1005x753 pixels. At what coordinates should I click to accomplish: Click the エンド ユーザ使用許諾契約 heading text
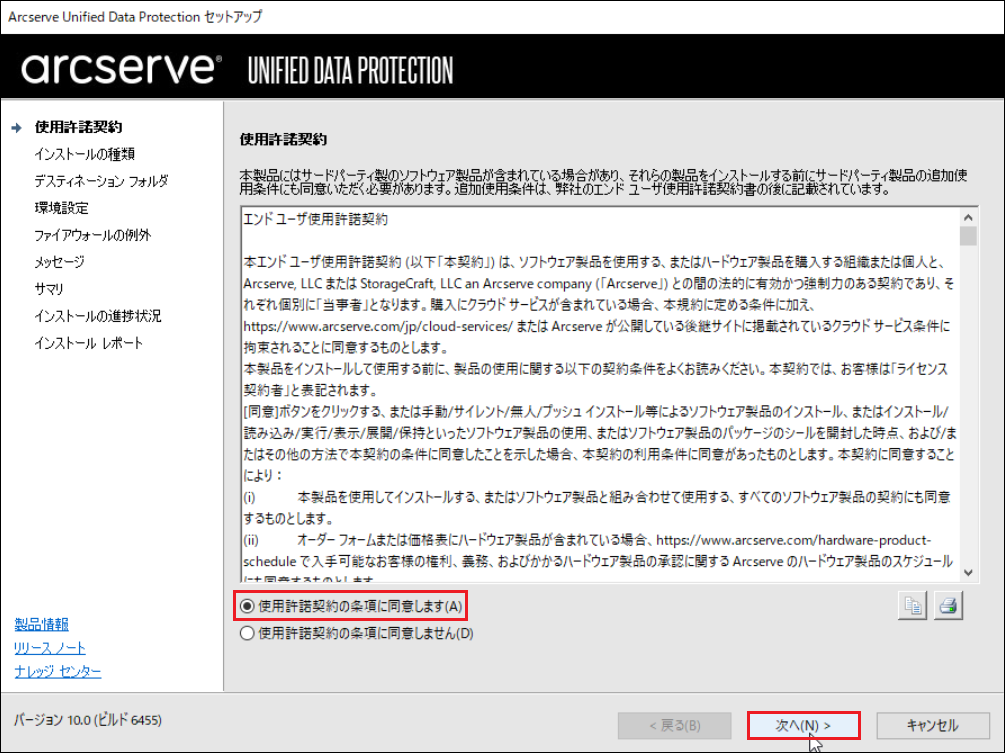[315, 219]
